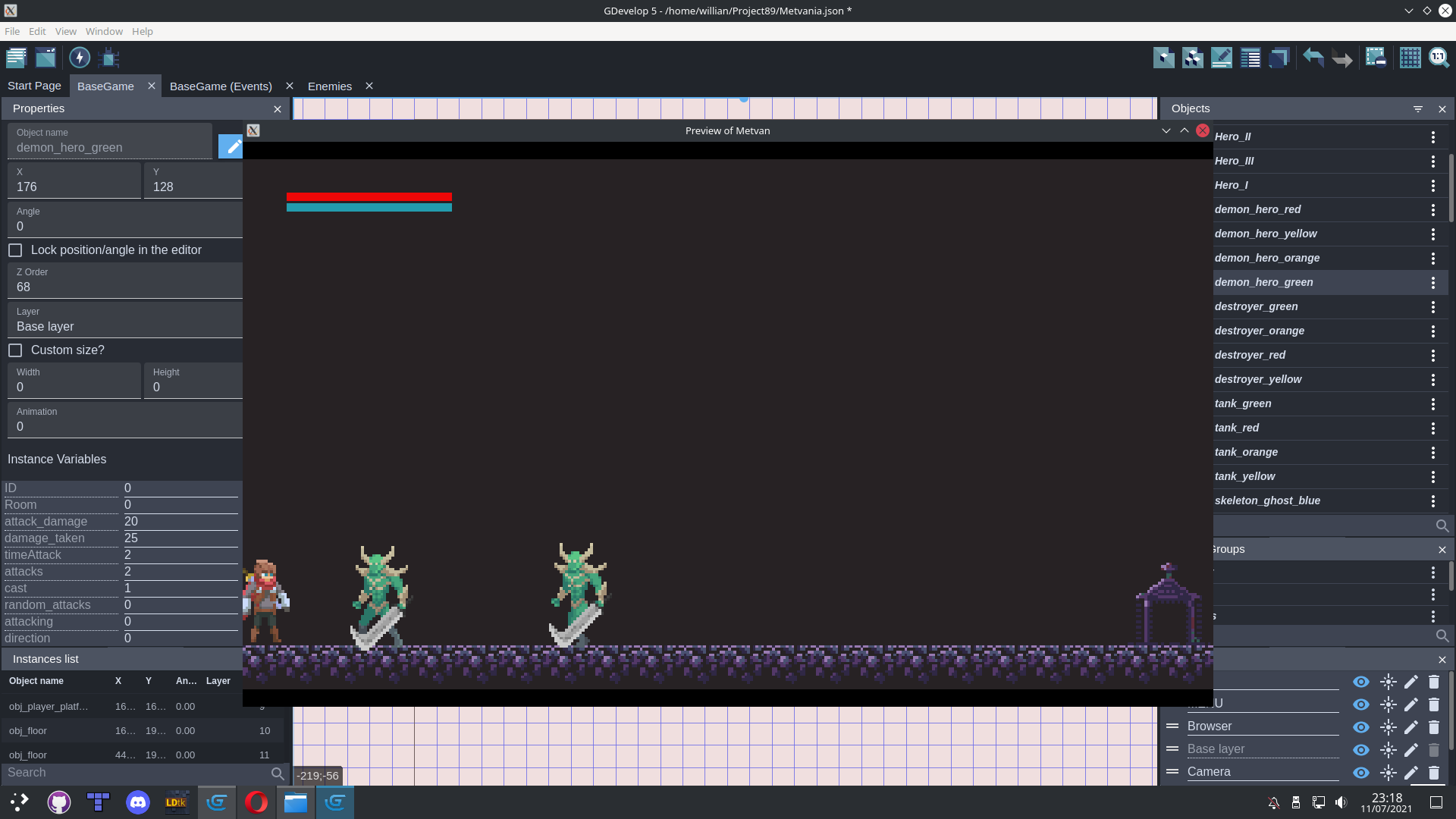The width and height of the screenshot is (1456, 819).
Task: Hide the Browser layer
Action: click(1361, 727)
